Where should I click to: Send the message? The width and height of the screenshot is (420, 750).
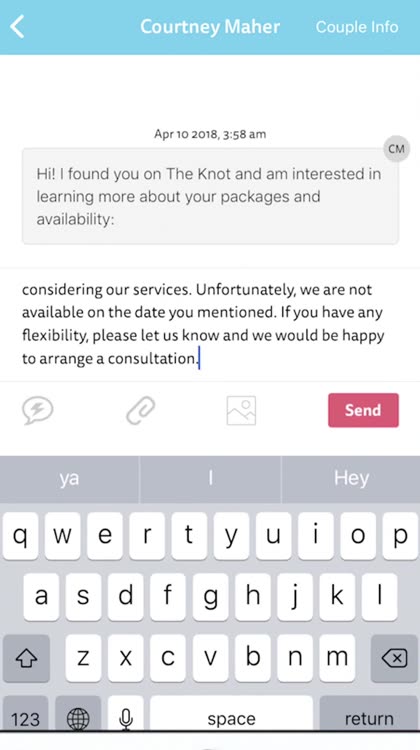click(x=363, y=410)
